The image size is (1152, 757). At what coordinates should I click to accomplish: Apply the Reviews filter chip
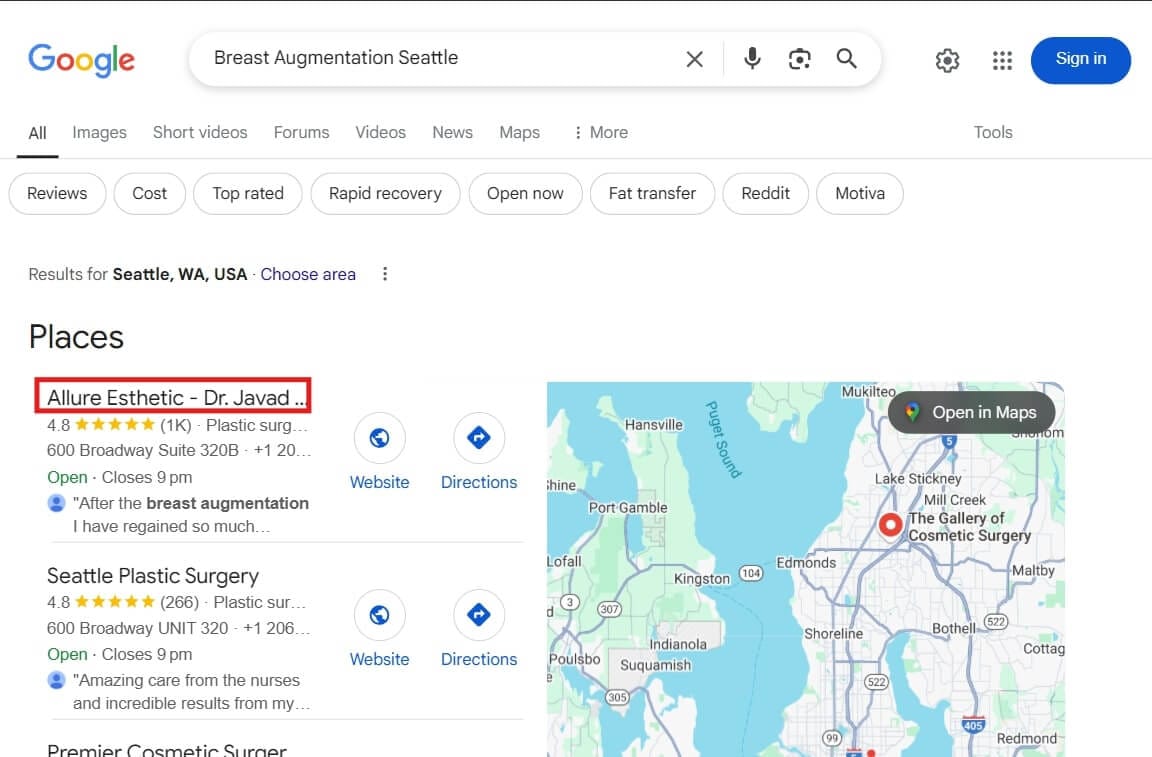click(x=57, y=194)
